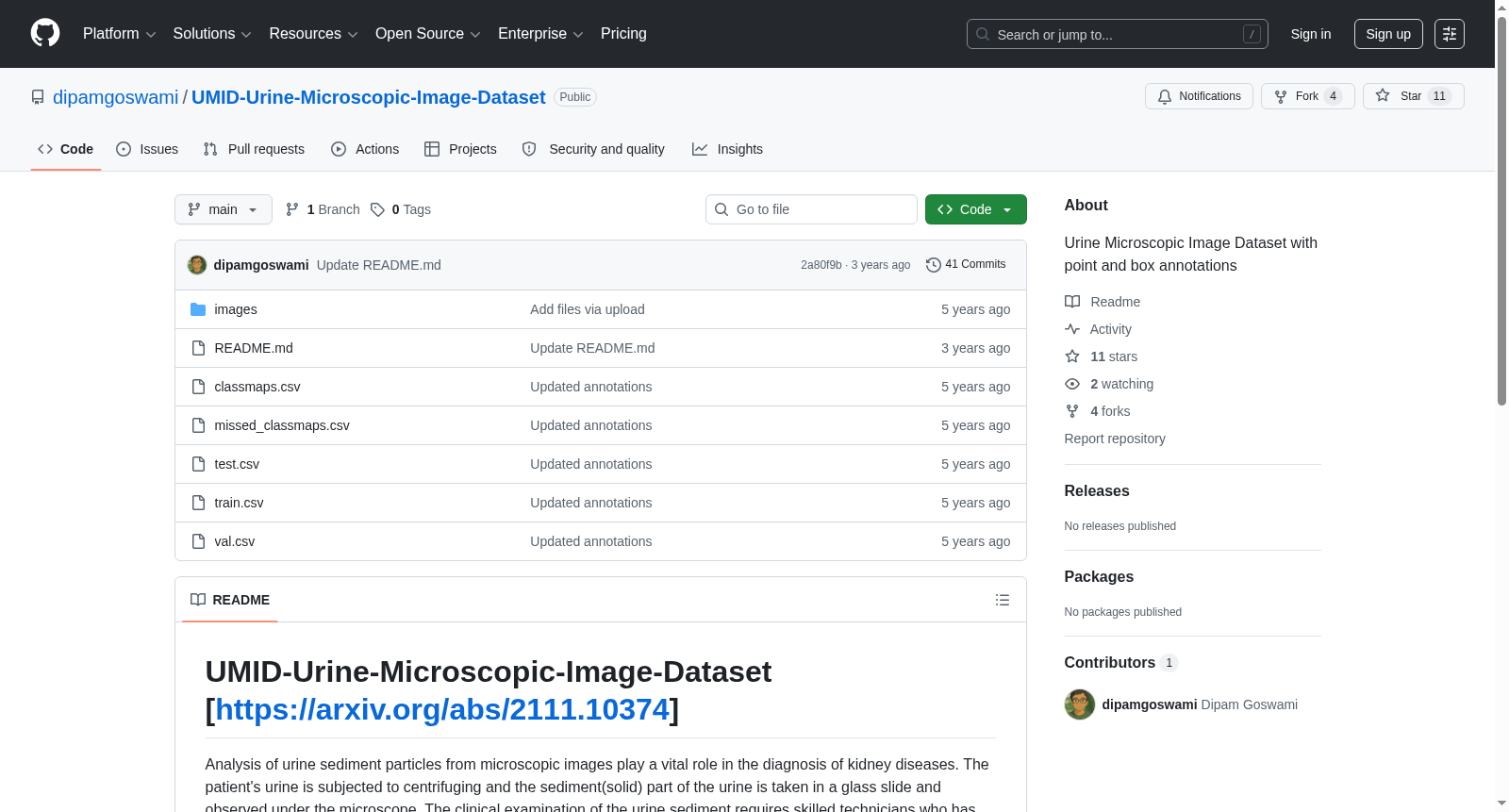Click the fork icon next to 4 forks
Screen dimensions: 1509x812
1072,411
